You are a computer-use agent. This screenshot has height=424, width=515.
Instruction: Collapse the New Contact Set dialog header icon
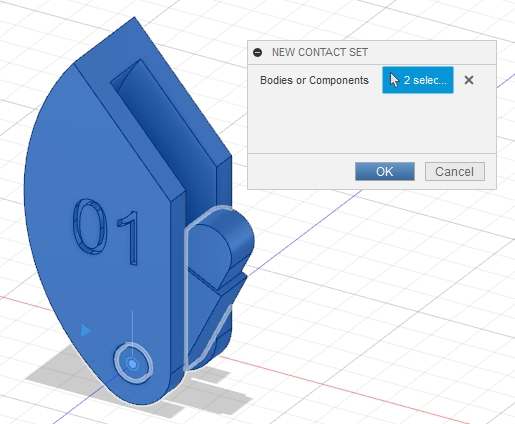258,52
